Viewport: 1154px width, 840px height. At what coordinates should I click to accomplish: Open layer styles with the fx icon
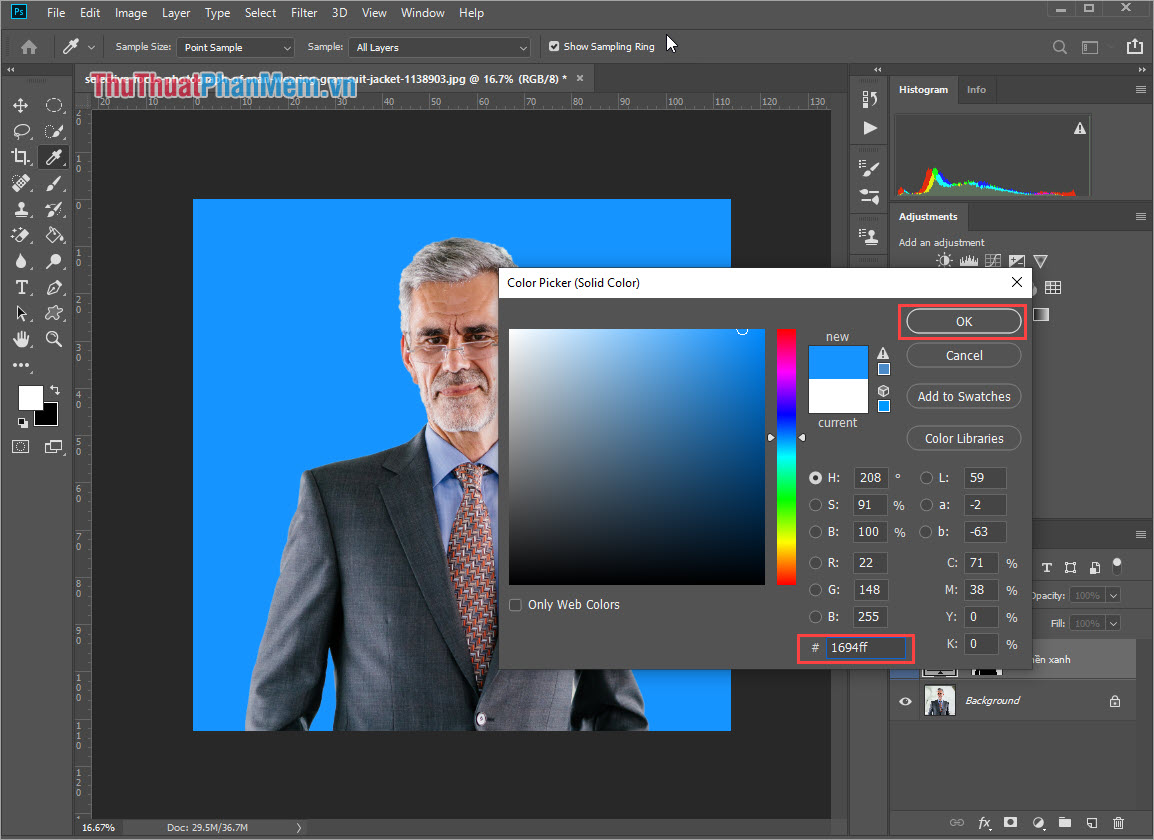[984, 823]
